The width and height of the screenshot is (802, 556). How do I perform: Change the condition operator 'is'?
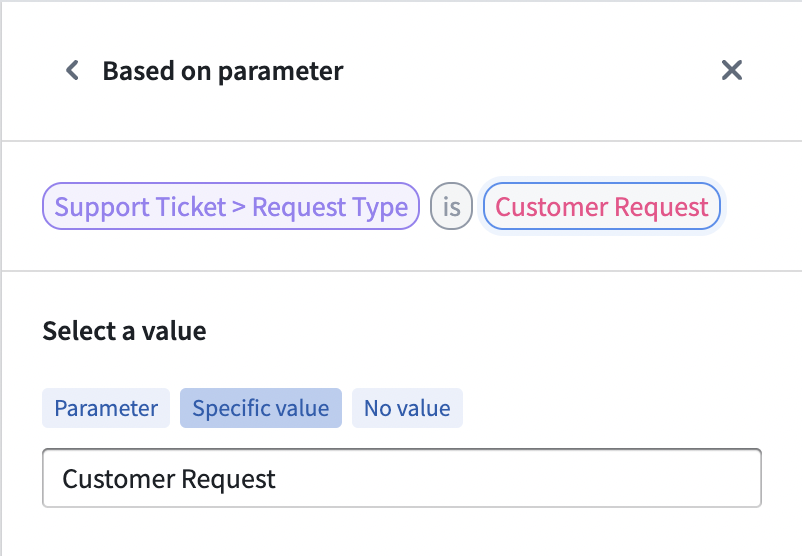click(x=451, y=206)
